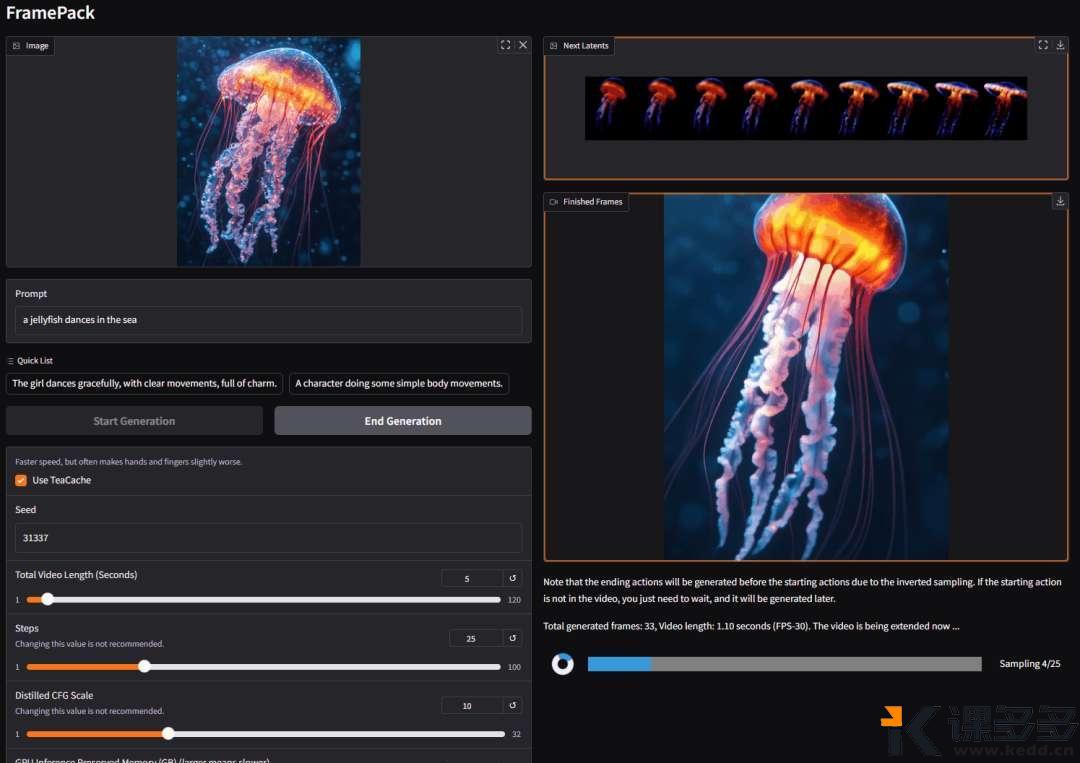1080x763 pixels.
Task: Pick the 'simple body movements' quick prompt
Action: (x=398, y=383)
